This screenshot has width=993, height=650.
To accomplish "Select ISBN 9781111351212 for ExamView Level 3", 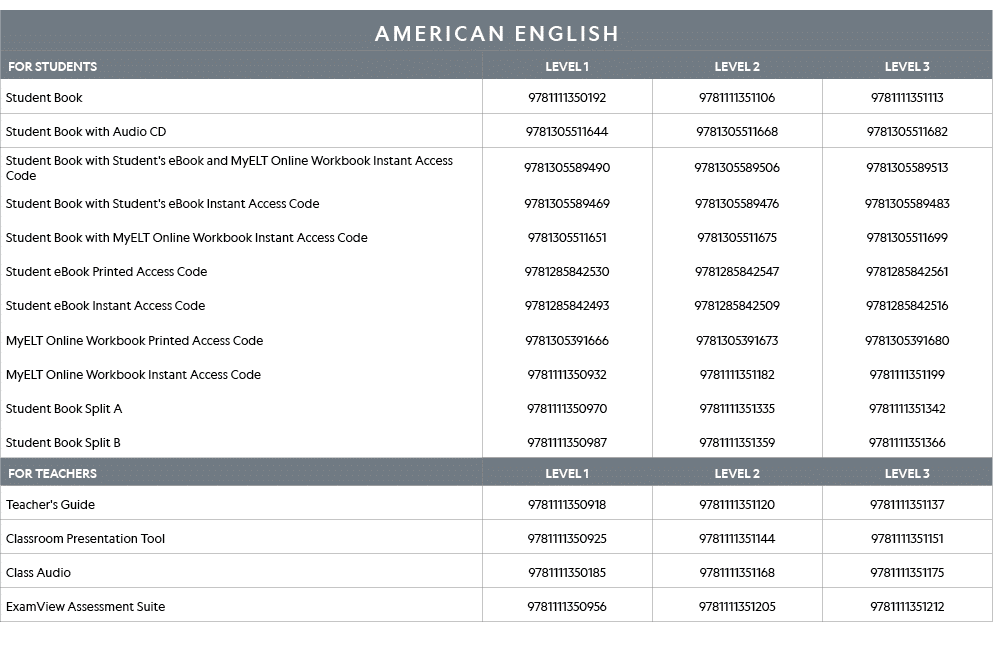I will pos(907,607).
